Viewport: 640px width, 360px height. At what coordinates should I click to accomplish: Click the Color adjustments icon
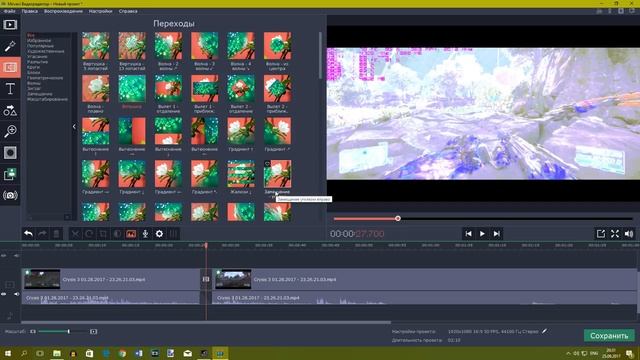point(117,233)
